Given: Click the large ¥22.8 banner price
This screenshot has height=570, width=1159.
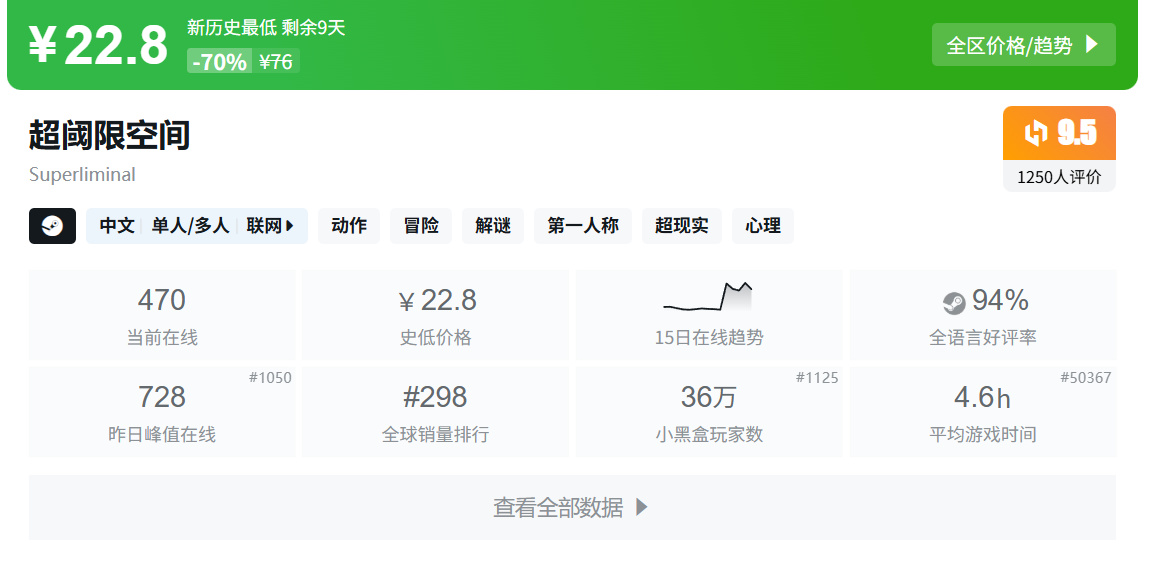Looking at the screenshot, I should 98,46.
